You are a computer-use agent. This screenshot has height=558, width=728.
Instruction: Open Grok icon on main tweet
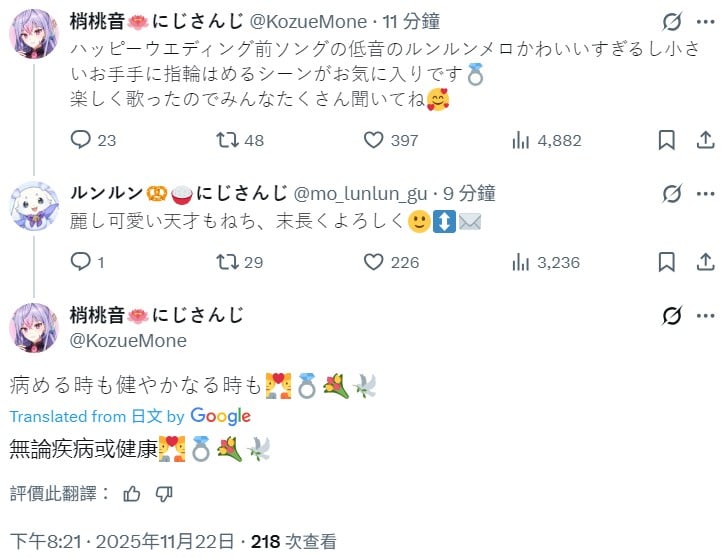click(673, 316)
